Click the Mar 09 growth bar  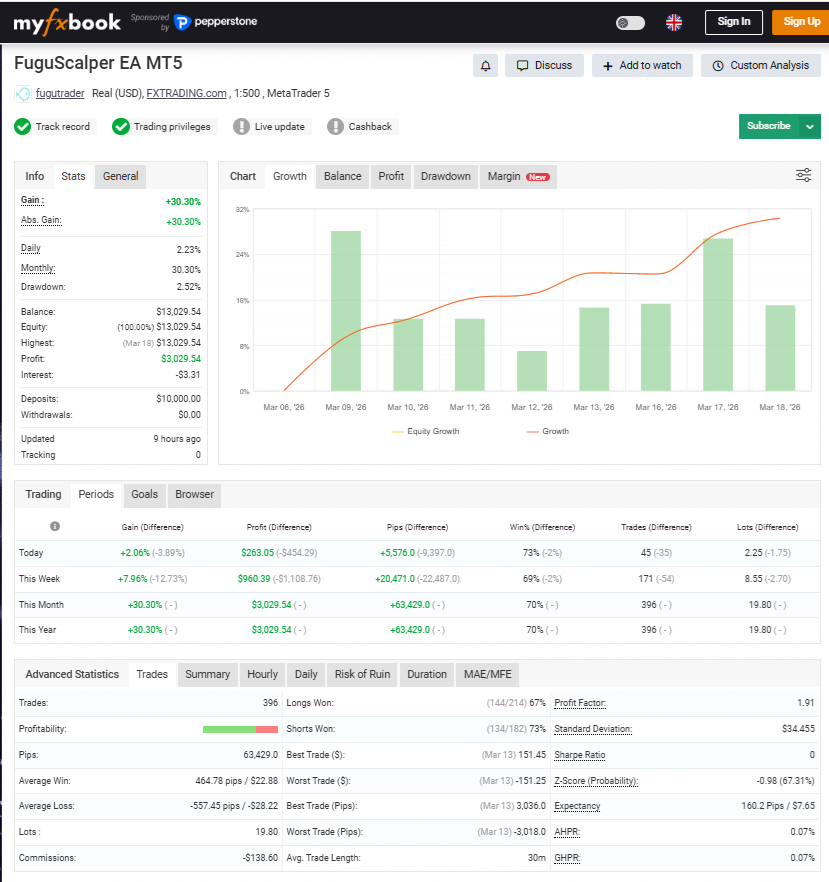point(346,310)
